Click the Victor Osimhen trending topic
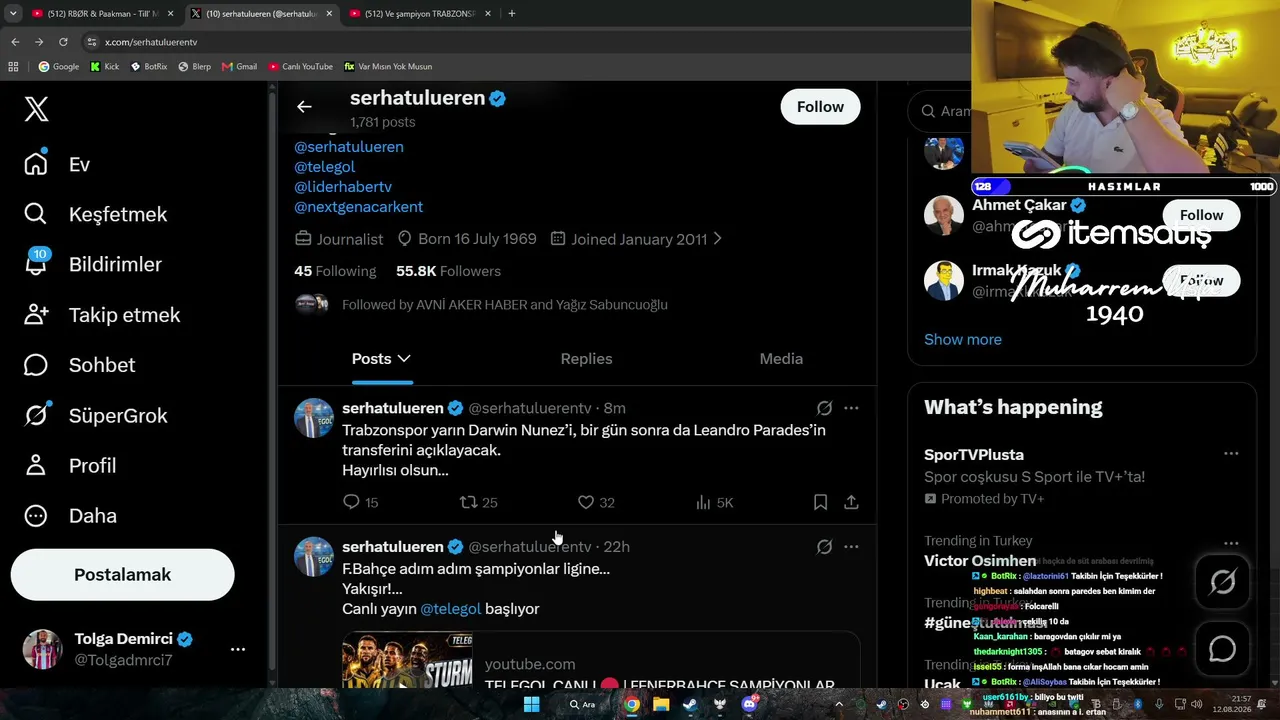Screen dimensions: 1280x720 [x=980, y=561]
